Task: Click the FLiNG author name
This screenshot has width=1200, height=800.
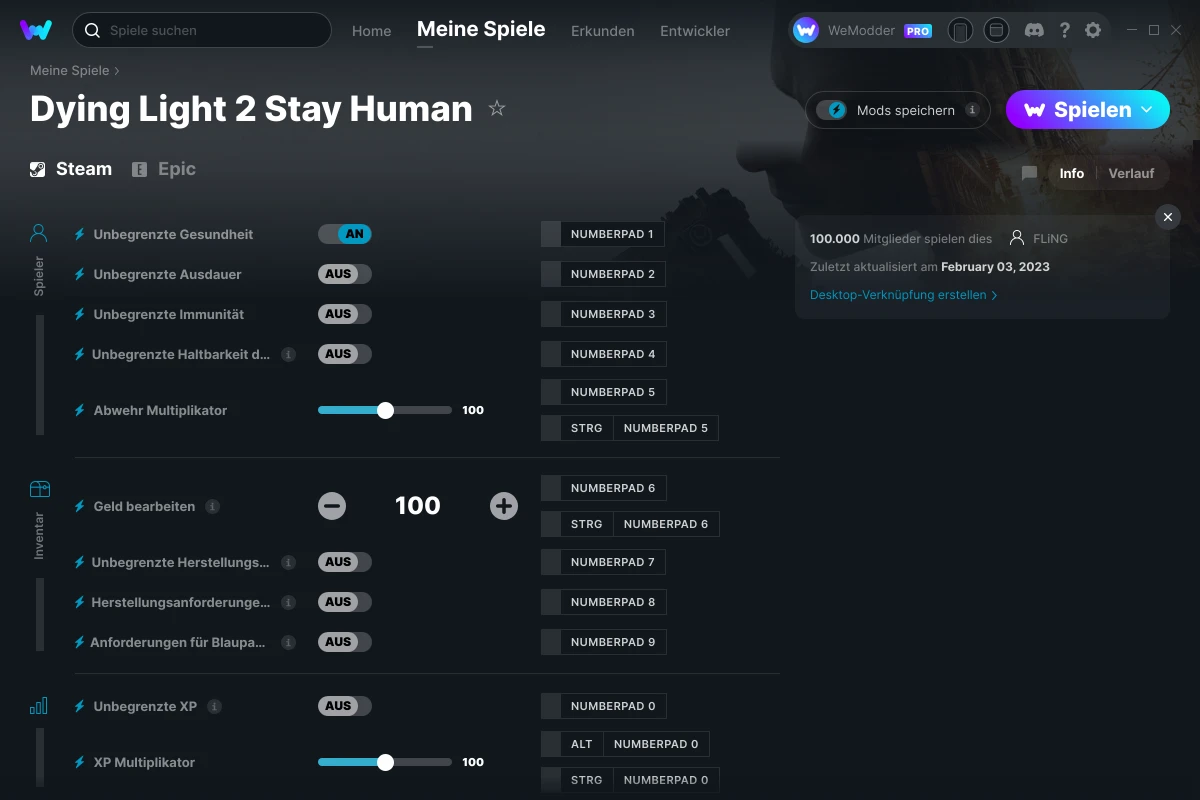Action: click(1050, 239)
